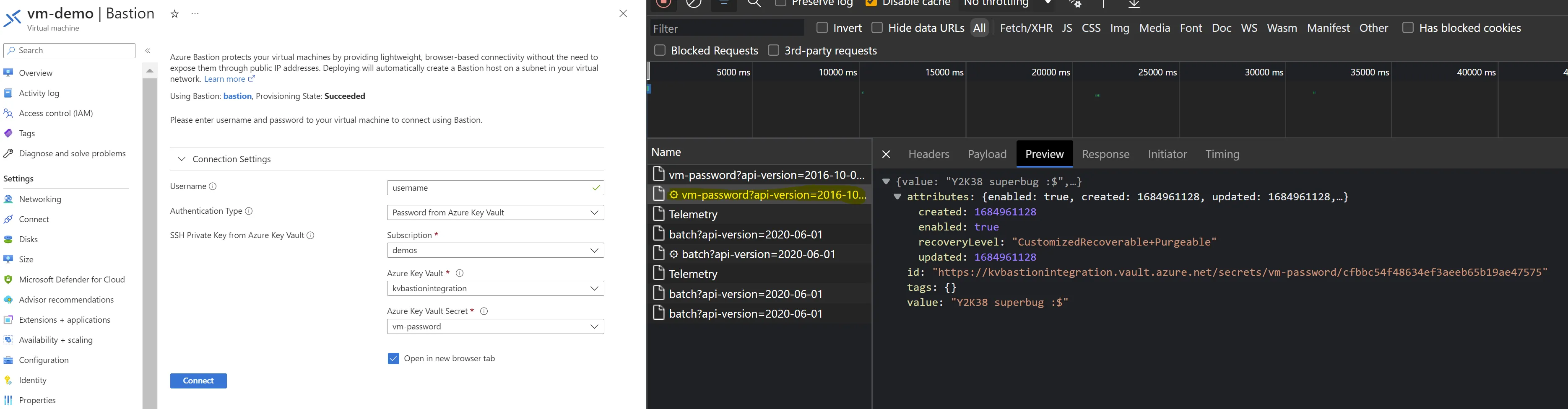Image resolution: width=1568 pixels, height=409 pixels.
Task: Click the favorite star icon beside Bastion title
Action: (x=175, y=14)
